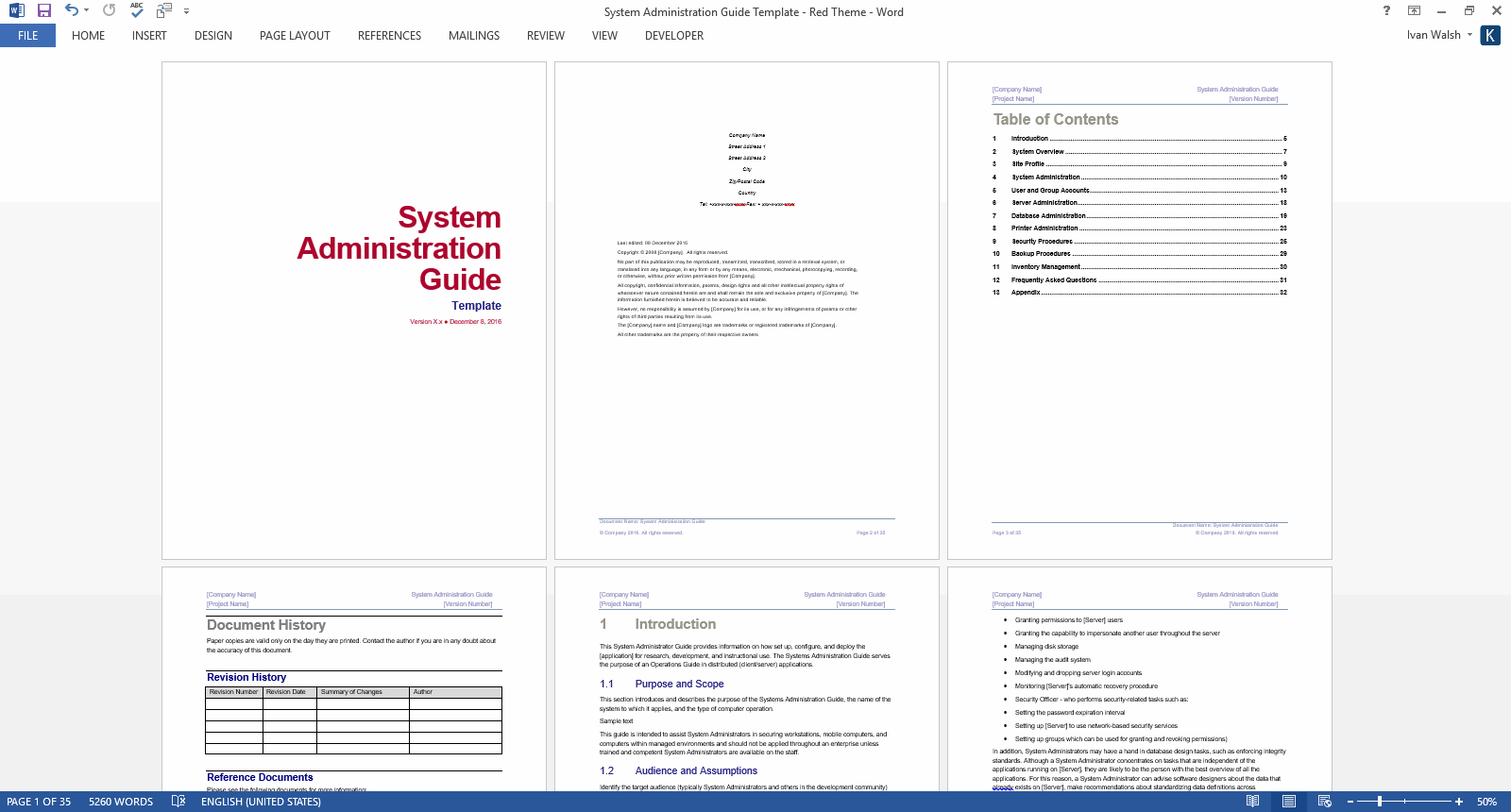Click the Revision History subheading
This screenshot has width=1511, height=812.
click(x=246, y=677)
